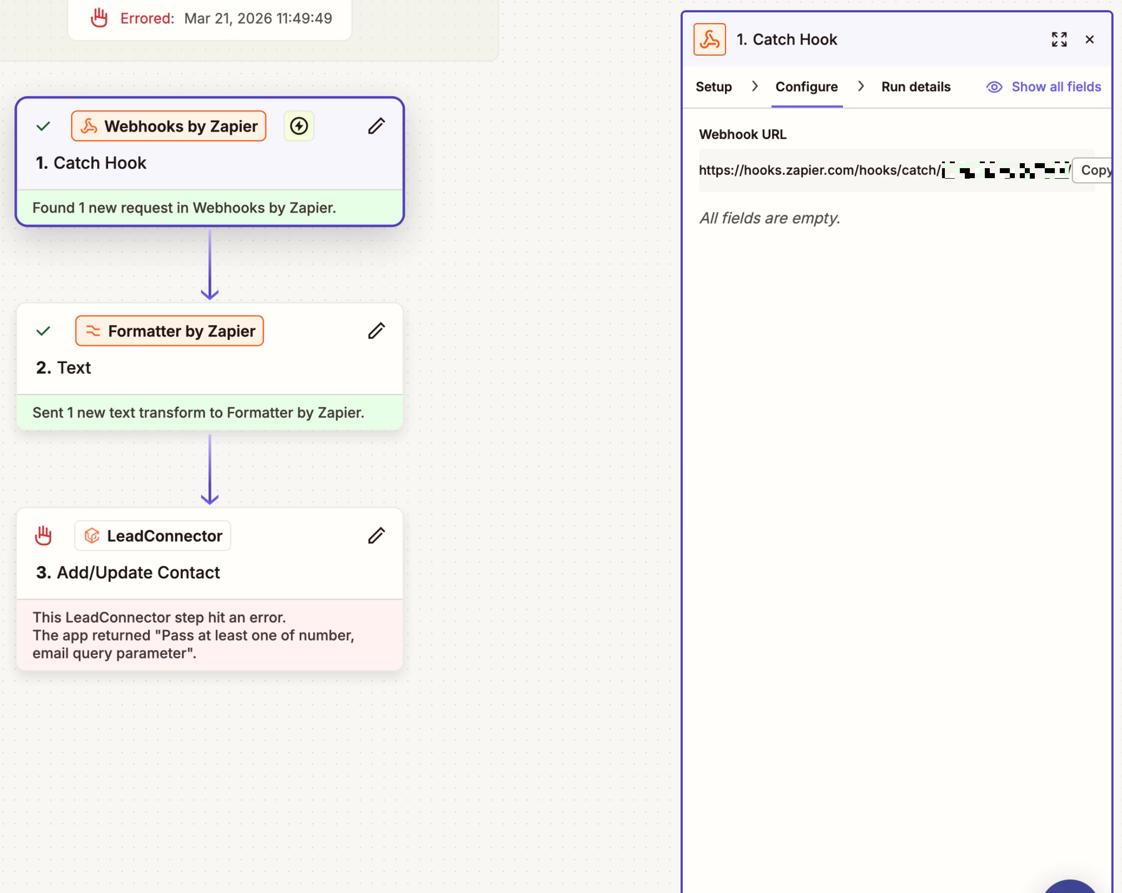Click the Formatter by Zapier app badge

pyautogui.click(x=170, y=331)
